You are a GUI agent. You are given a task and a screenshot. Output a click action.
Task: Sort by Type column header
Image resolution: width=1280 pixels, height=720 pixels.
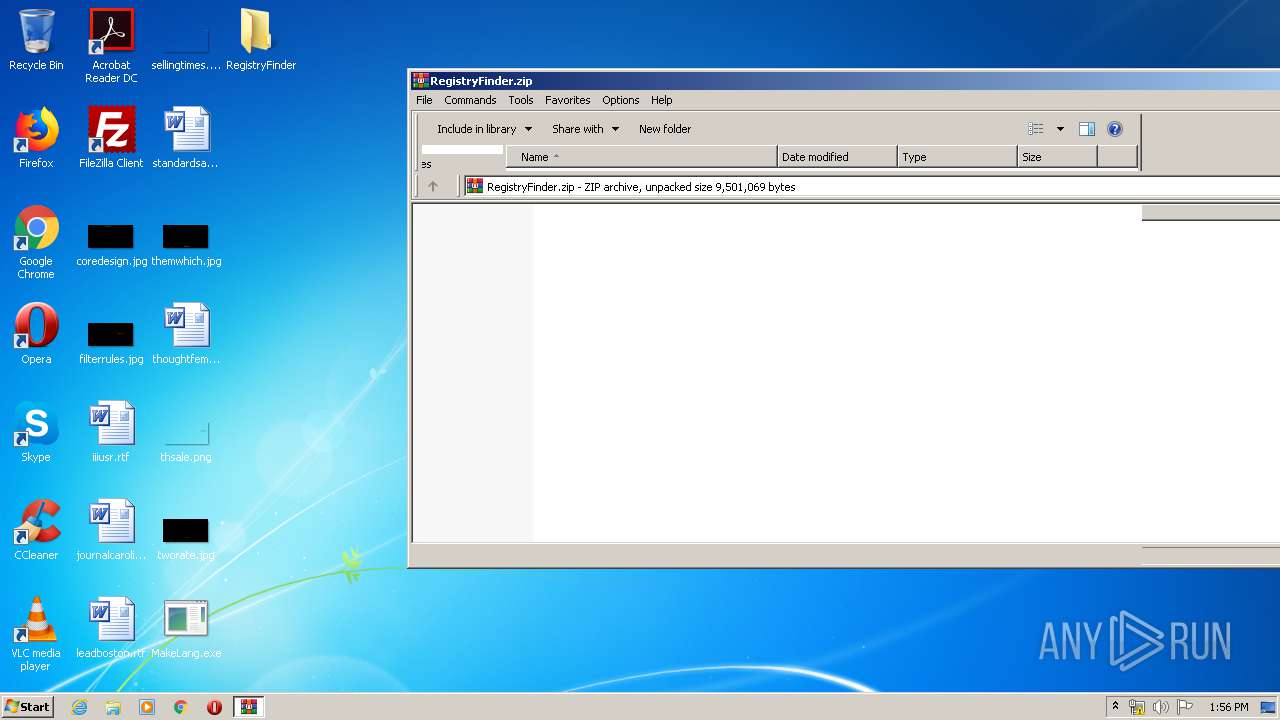[x=957, y=157]
